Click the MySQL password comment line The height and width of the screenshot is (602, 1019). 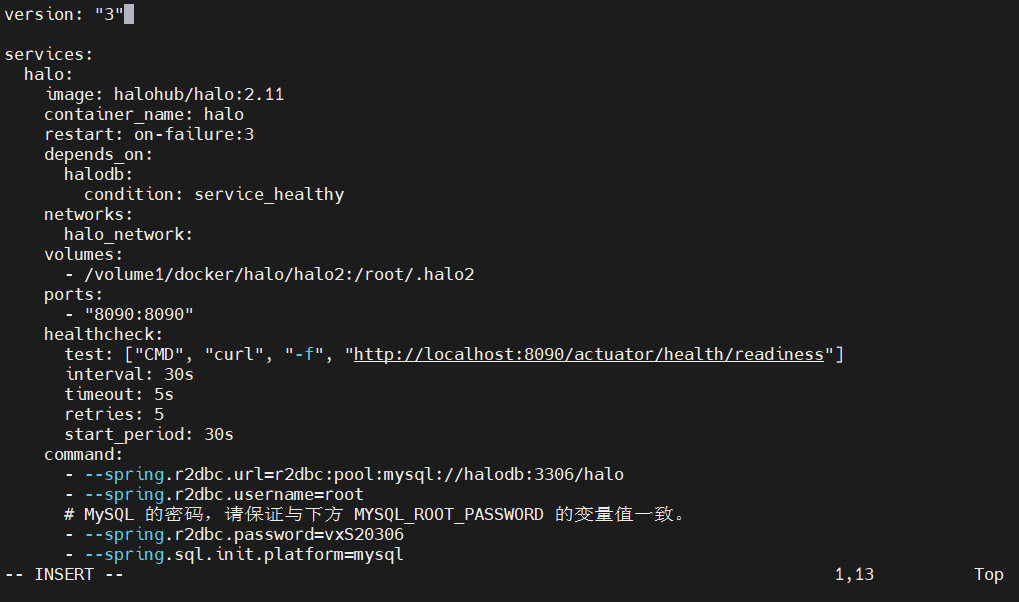374,514
